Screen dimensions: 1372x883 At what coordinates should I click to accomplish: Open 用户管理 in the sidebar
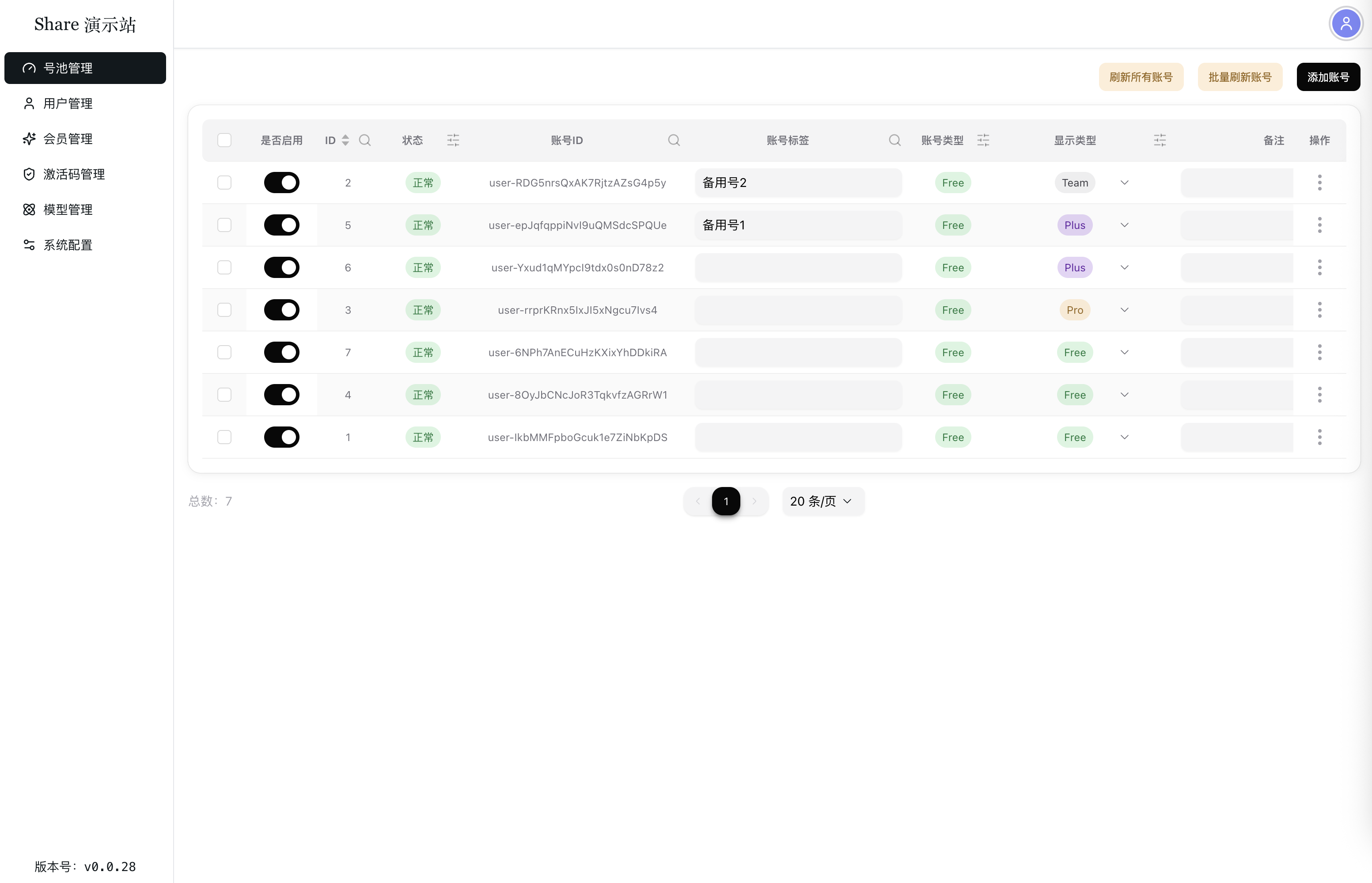pyautogui.click(x=85, y=103)
